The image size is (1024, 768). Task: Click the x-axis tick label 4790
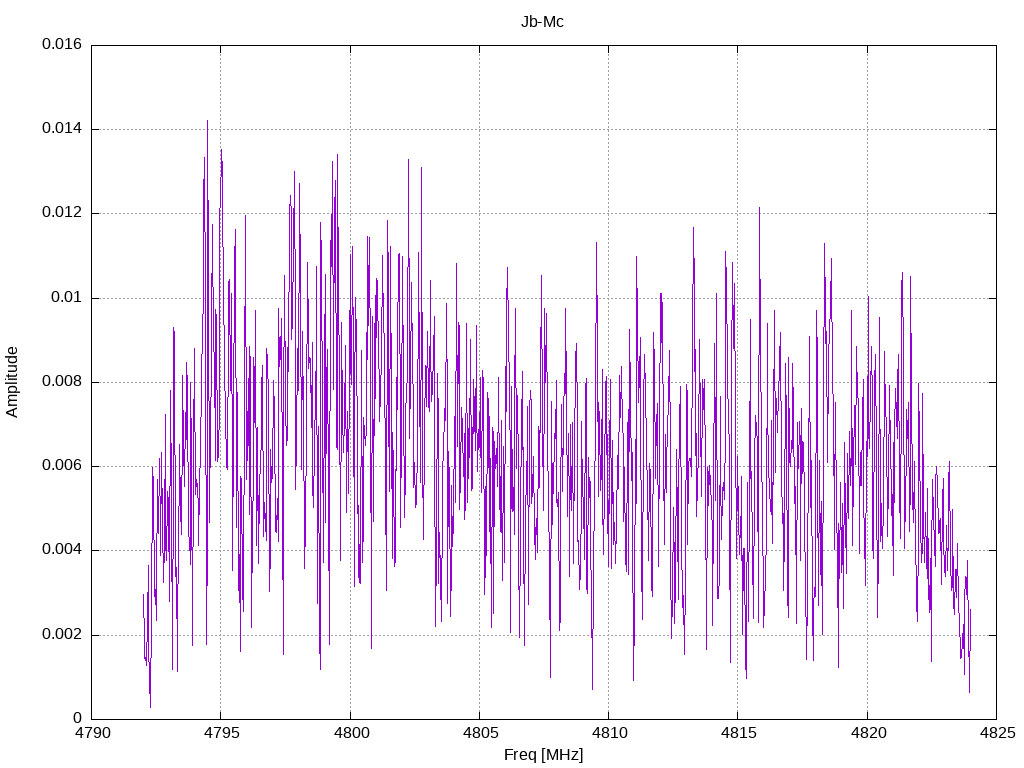click(92, 733)
